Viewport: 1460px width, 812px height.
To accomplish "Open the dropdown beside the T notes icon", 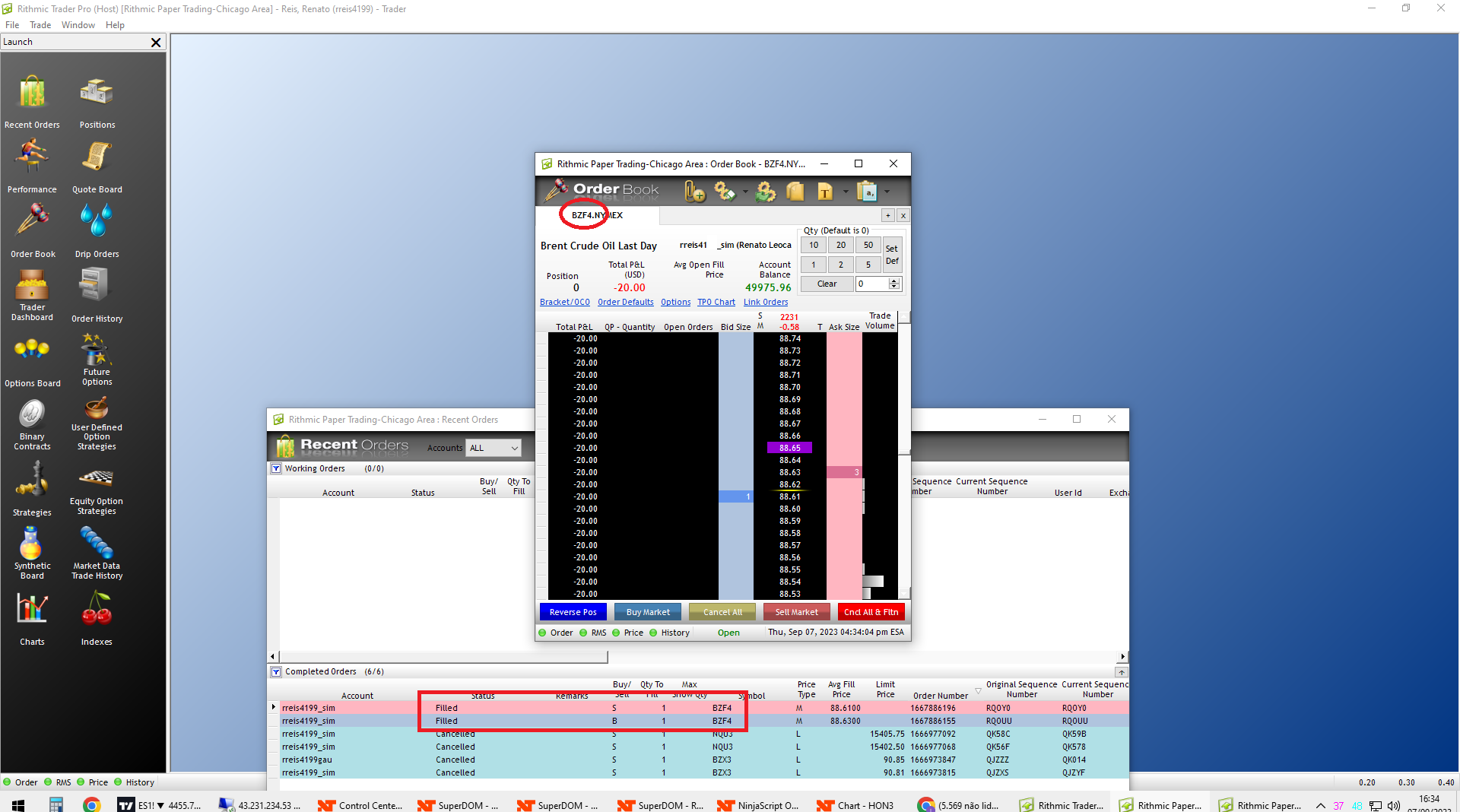I will point(846,192).
